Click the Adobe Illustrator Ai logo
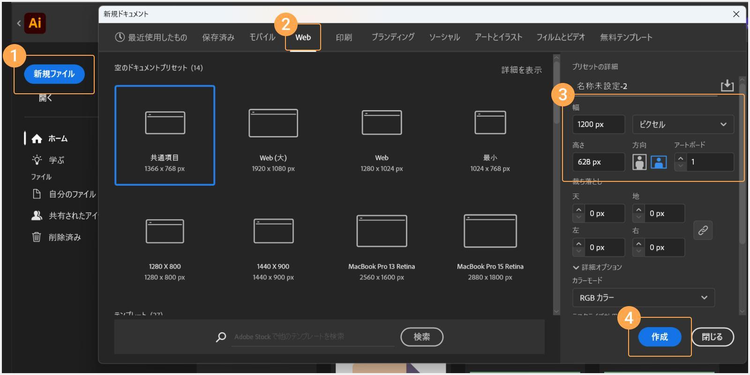Image resolution: width=750 pixels, height=375 pixels. pos(35,23)
